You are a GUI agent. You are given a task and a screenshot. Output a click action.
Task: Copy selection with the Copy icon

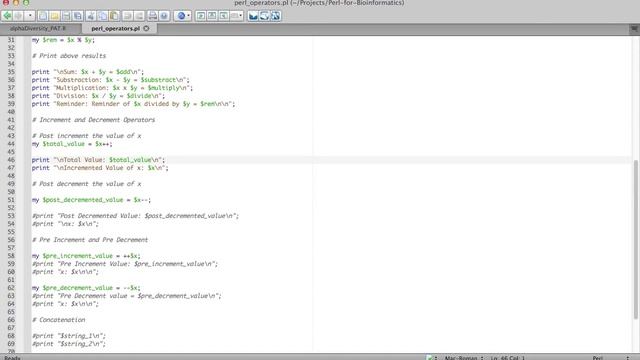point(103,16)
